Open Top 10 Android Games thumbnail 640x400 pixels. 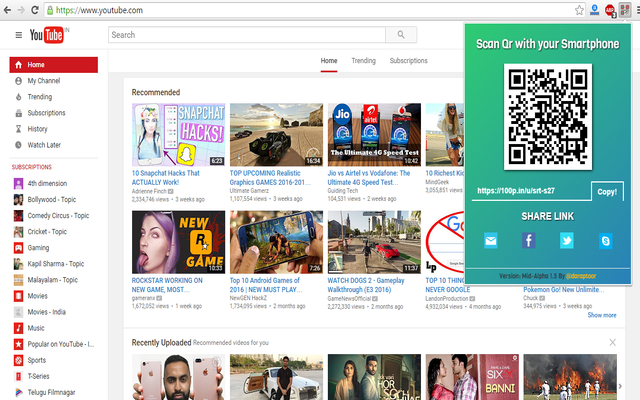tap(276, 242)
